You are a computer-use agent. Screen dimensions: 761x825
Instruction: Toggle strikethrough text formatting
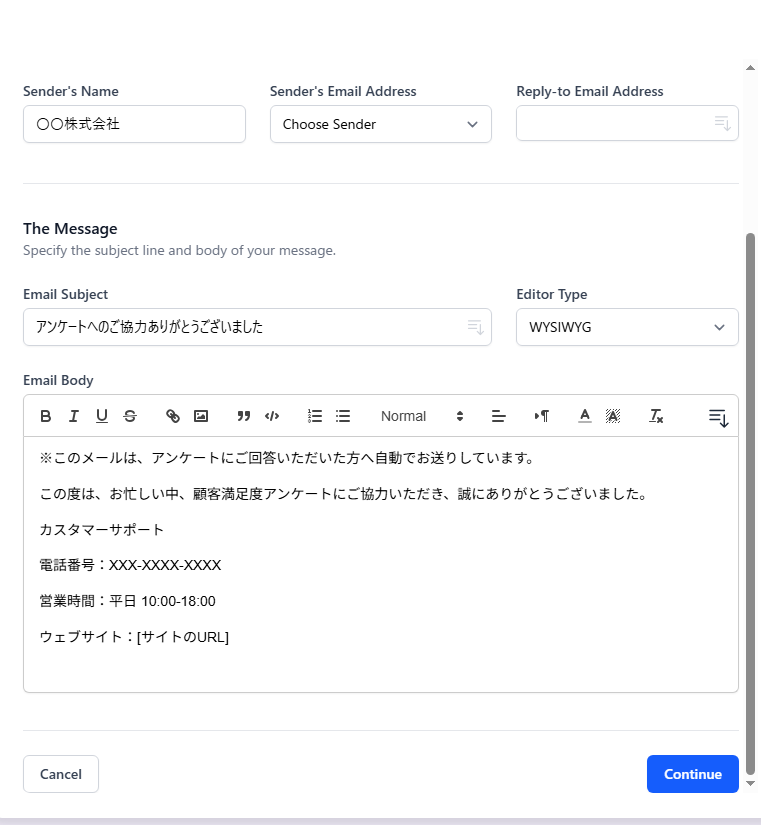[x=130, y=416]
